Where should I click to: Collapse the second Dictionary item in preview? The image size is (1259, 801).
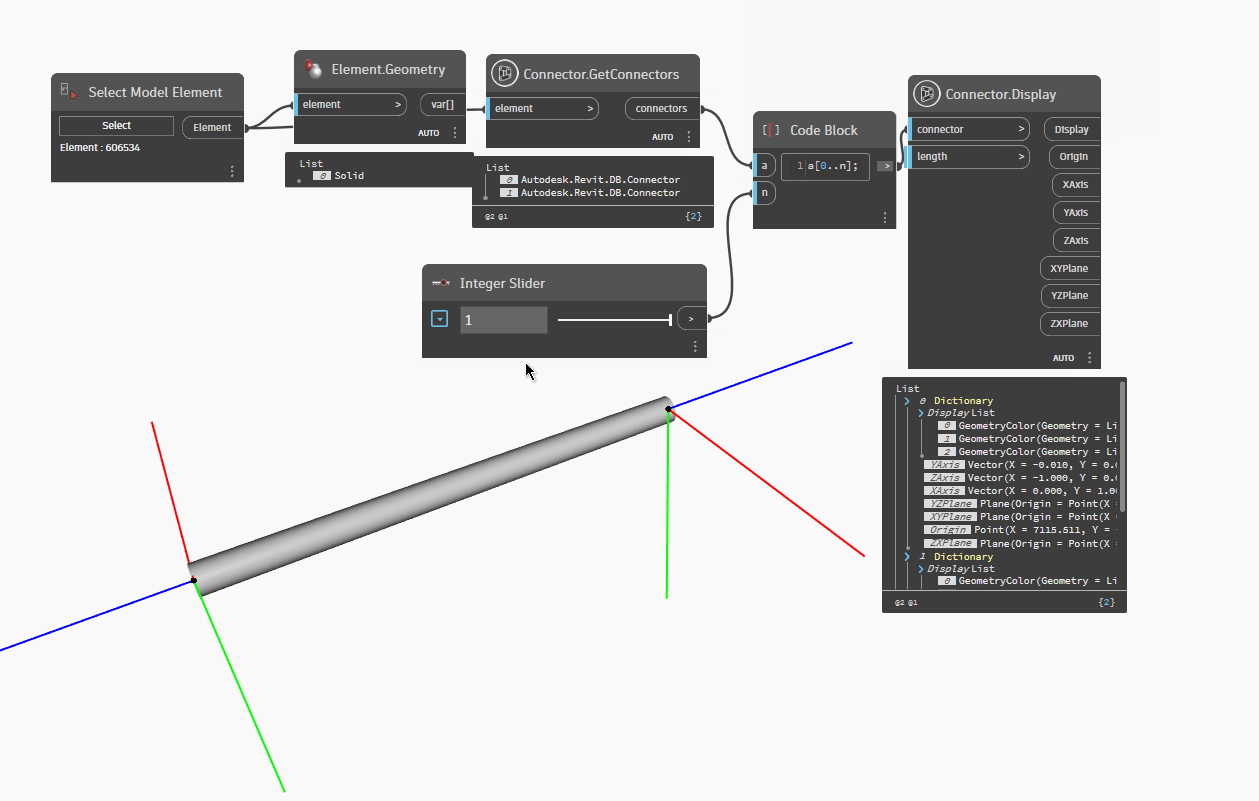coord(907,557)
